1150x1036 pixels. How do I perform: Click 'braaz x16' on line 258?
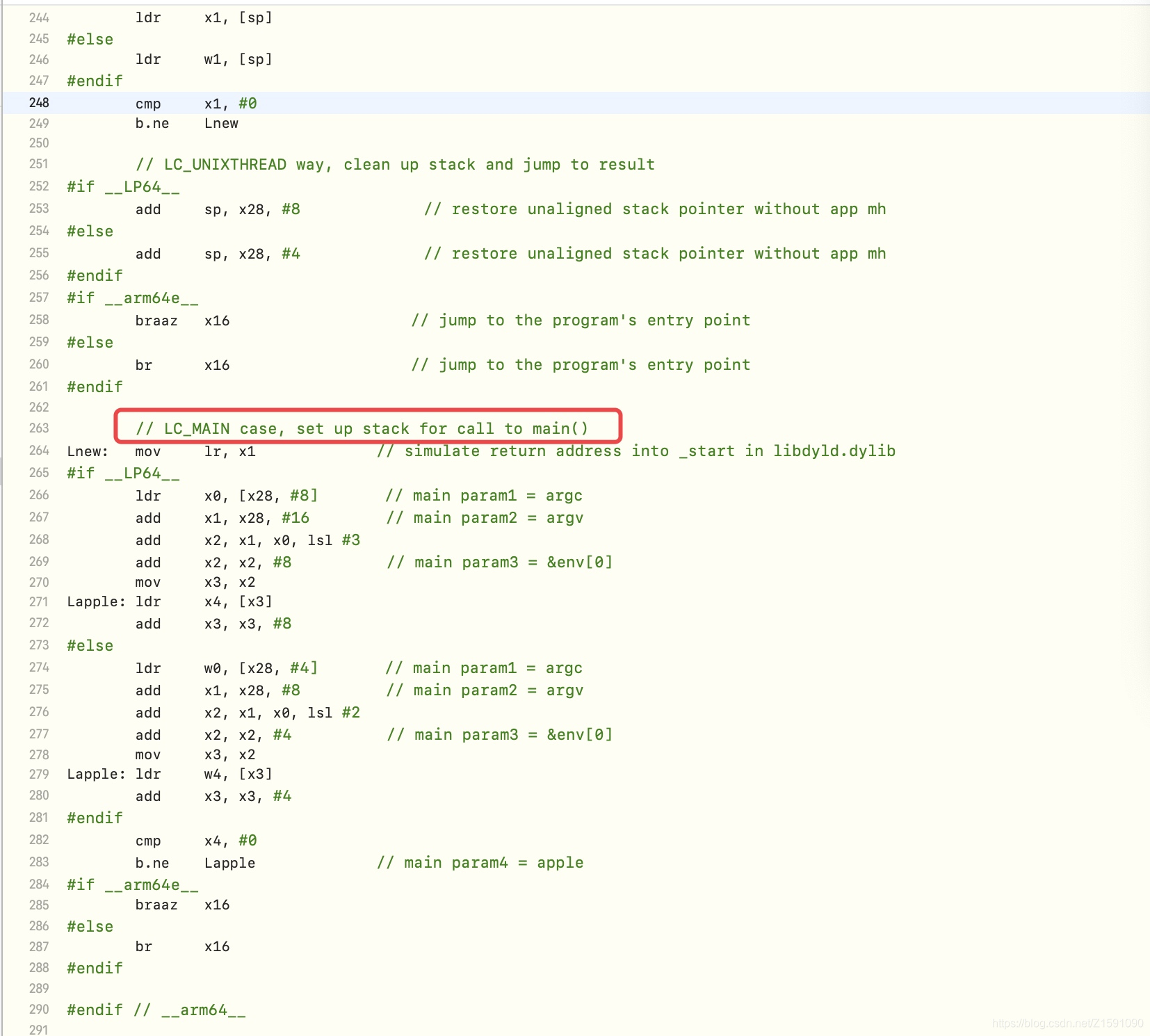coord(182,321)
